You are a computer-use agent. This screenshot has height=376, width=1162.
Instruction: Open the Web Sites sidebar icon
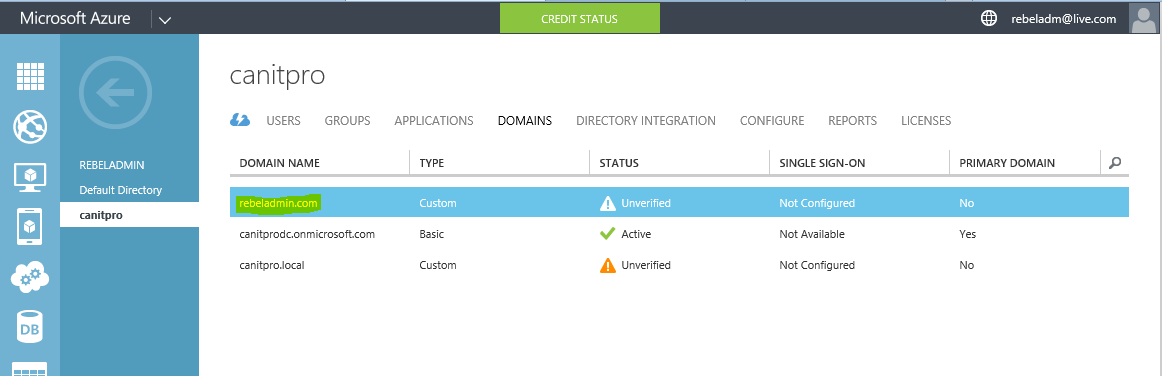[30, 126]
